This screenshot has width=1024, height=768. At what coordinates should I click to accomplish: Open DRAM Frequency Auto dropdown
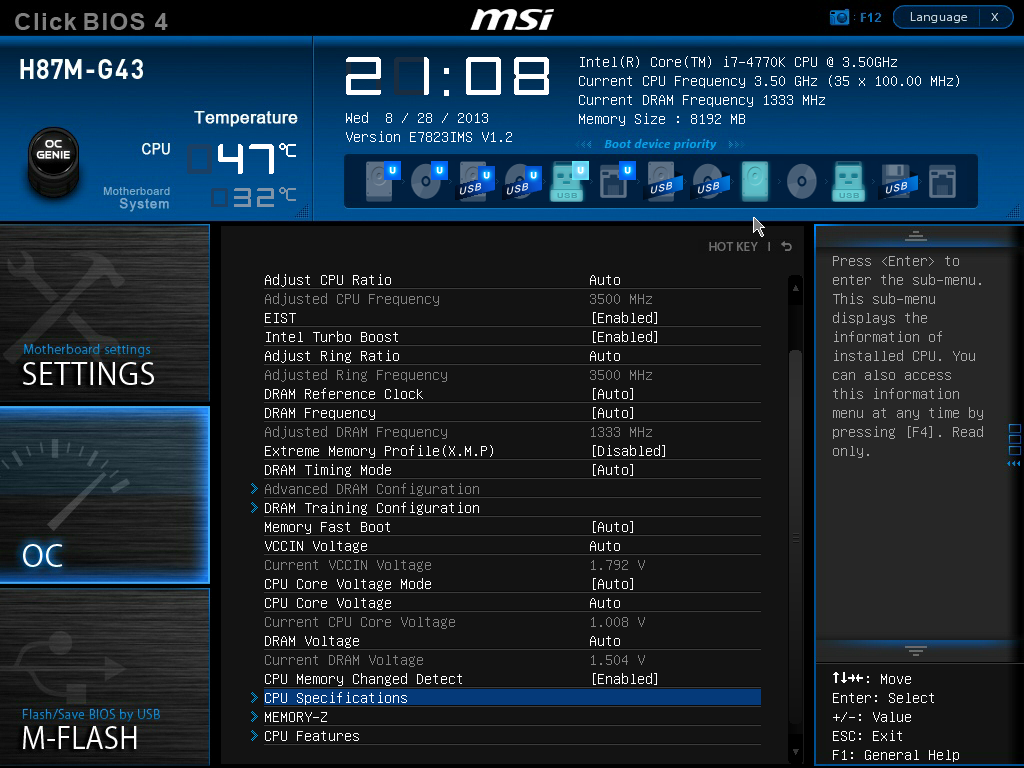click(613, 413)
